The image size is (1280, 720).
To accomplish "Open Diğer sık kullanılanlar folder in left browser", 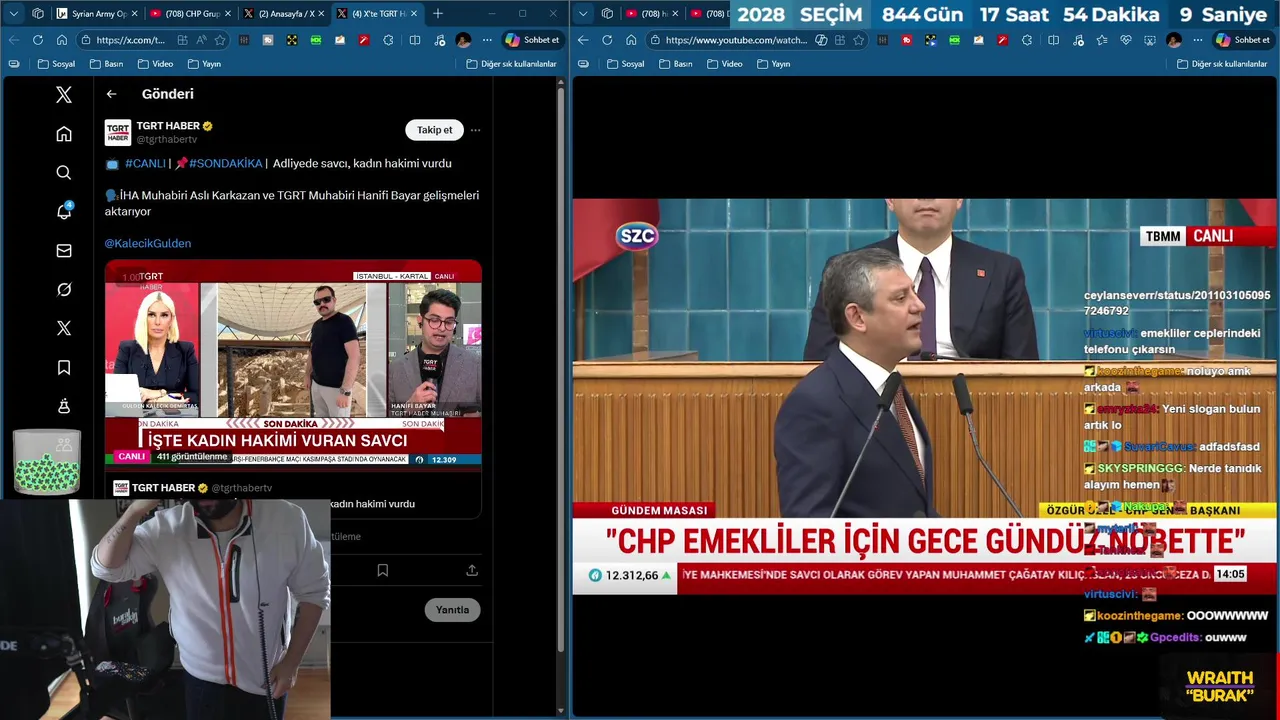I will (x=512, y=64).
